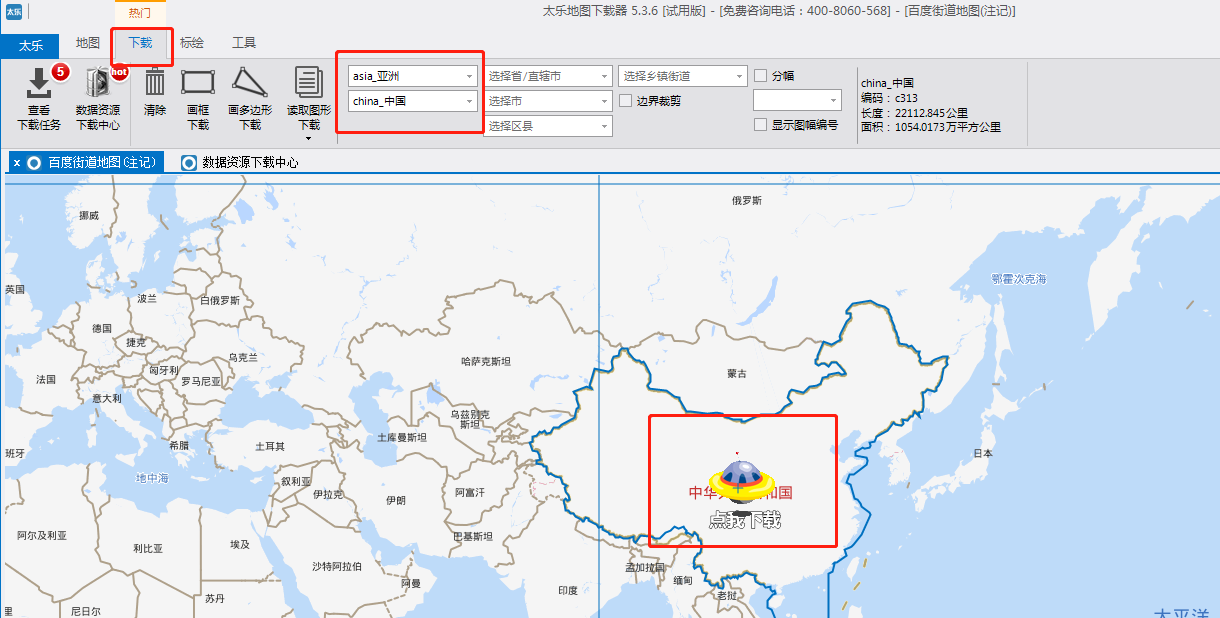
Task: Toggle the 显示图幅编号 checkbox
Action: tap(761, 125)
